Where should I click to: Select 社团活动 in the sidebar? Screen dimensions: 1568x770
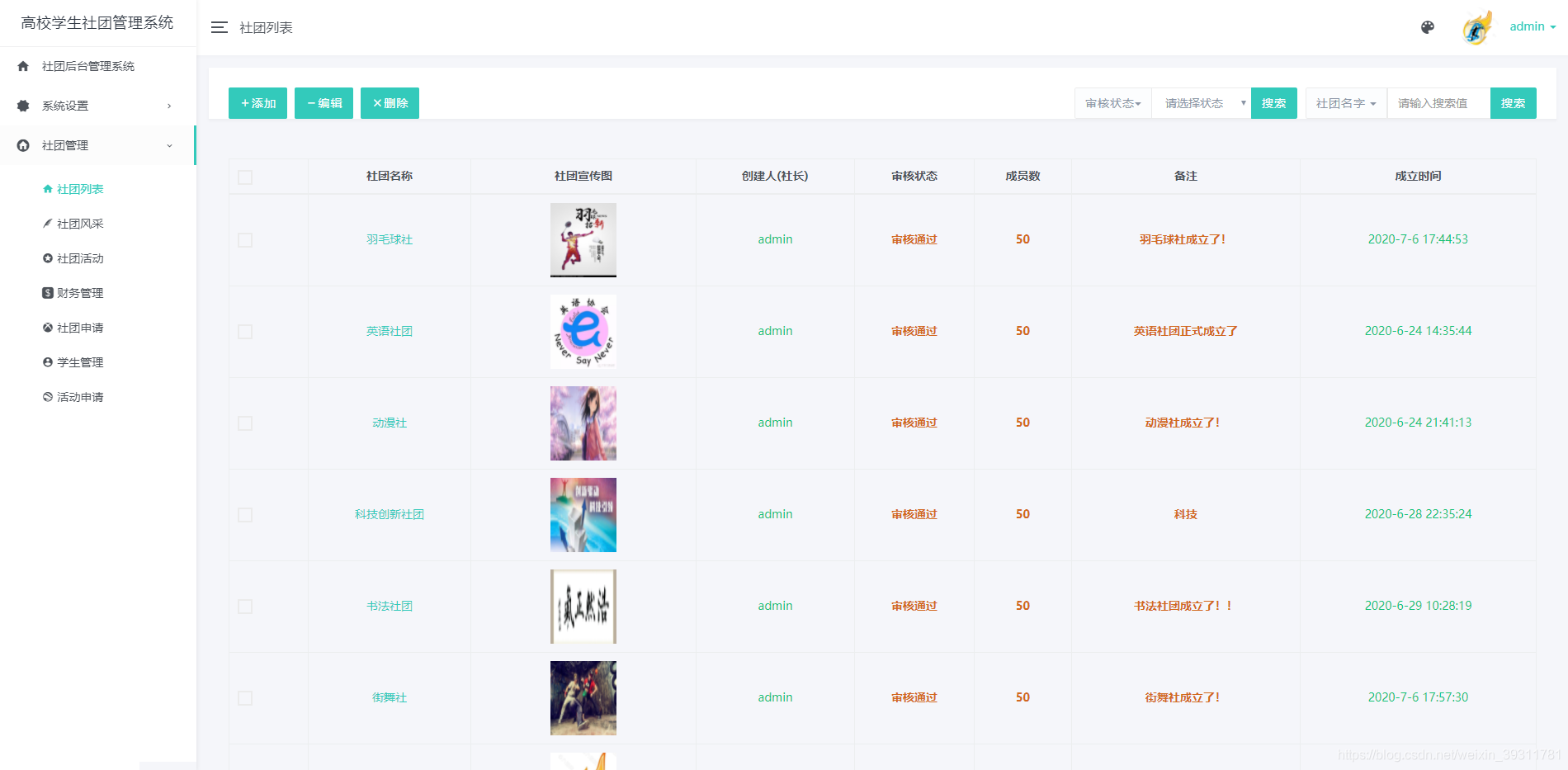80,258
